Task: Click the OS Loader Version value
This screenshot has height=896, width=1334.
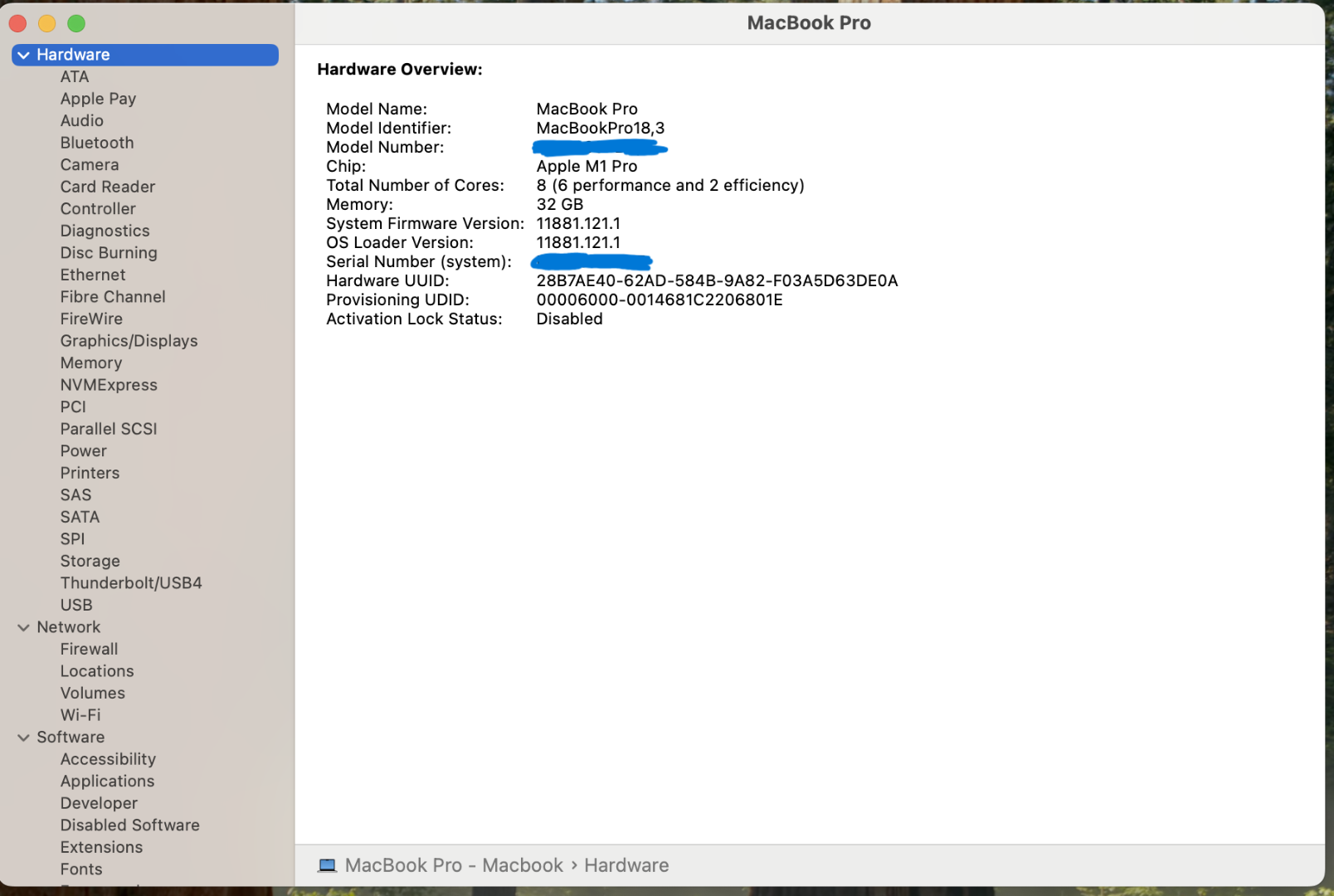Action: point(578,242)
